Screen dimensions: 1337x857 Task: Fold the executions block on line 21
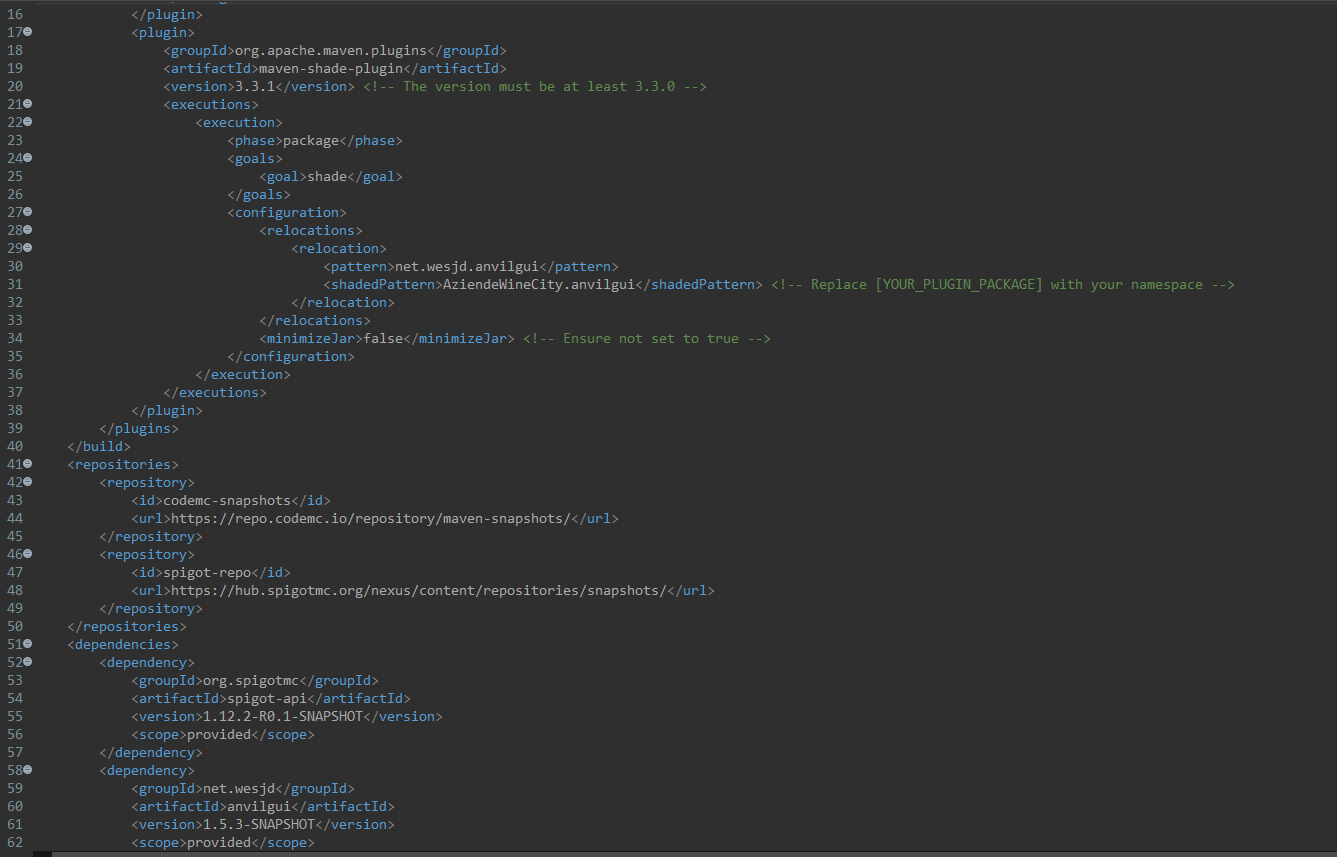(x=28, y=104)
